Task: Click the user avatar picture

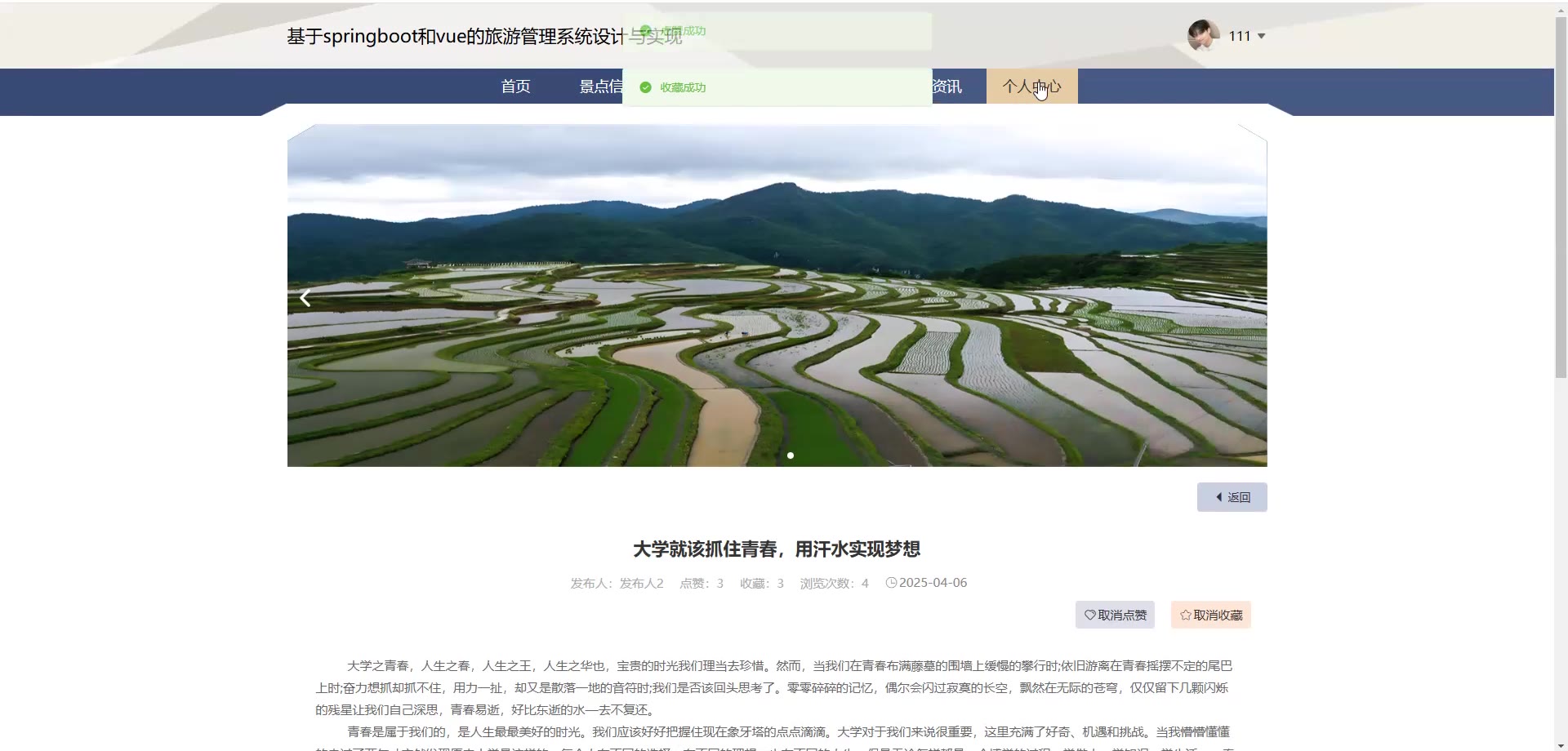Action: click(x=1203, y=36)
